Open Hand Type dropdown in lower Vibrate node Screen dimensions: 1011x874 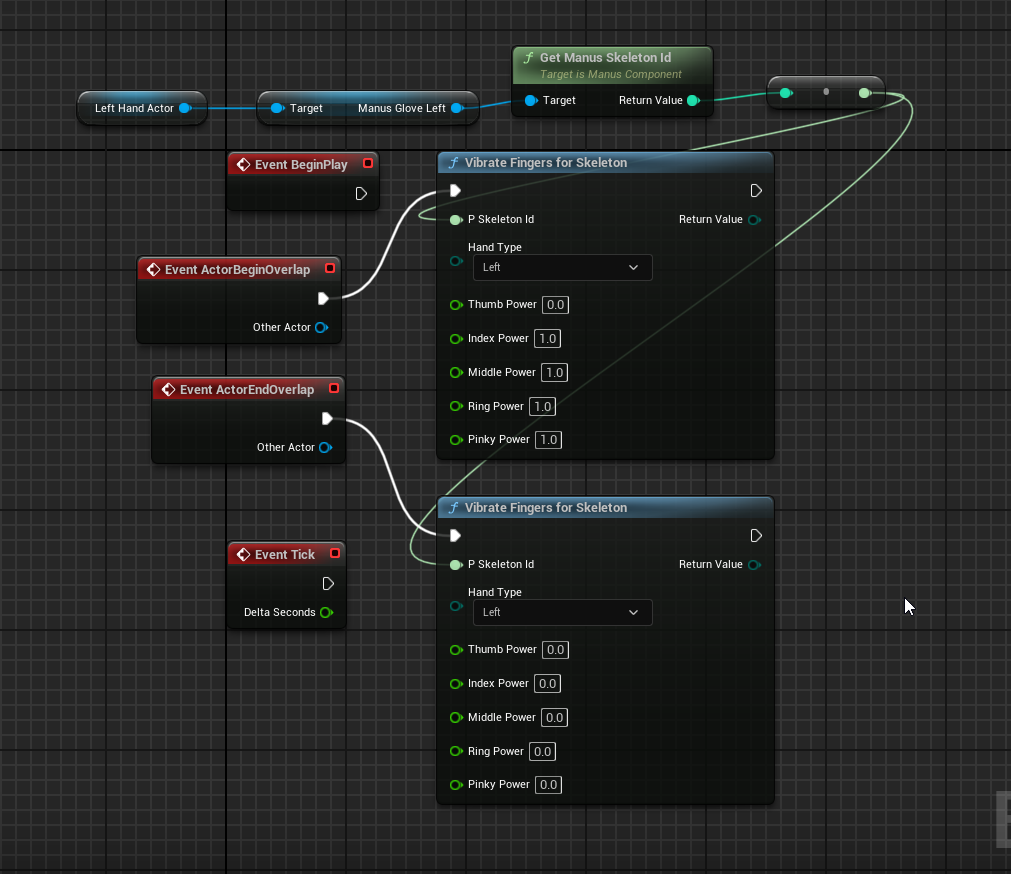[x=561, y=612]
